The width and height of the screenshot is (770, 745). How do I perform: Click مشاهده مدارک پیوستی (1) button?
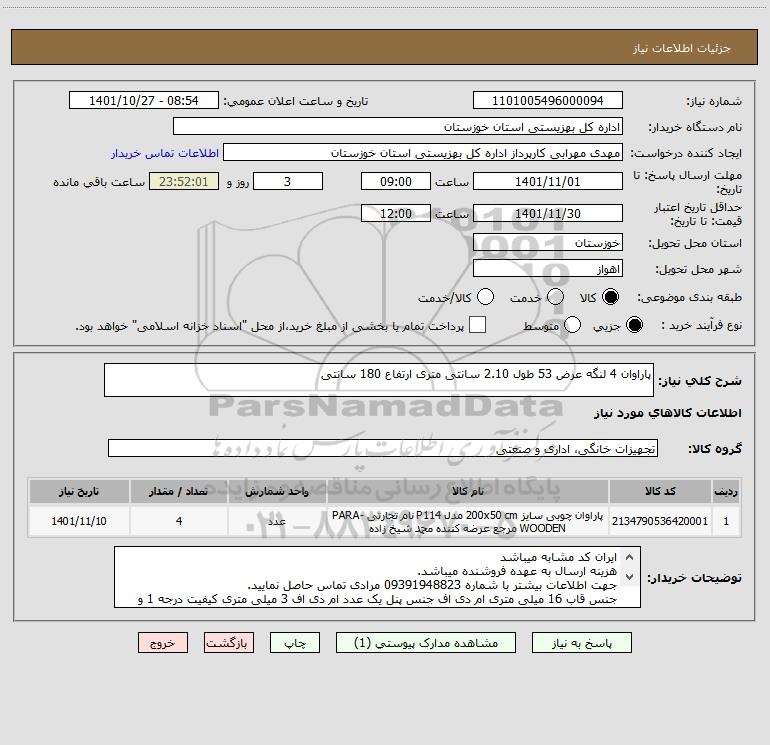[x=426, y=643]
